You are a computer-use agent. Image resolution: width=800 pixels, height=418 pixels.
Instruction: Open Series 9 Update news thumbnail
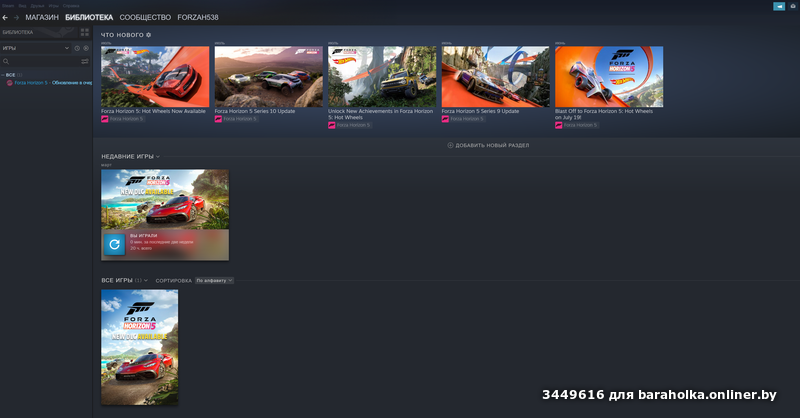(496, 77)
